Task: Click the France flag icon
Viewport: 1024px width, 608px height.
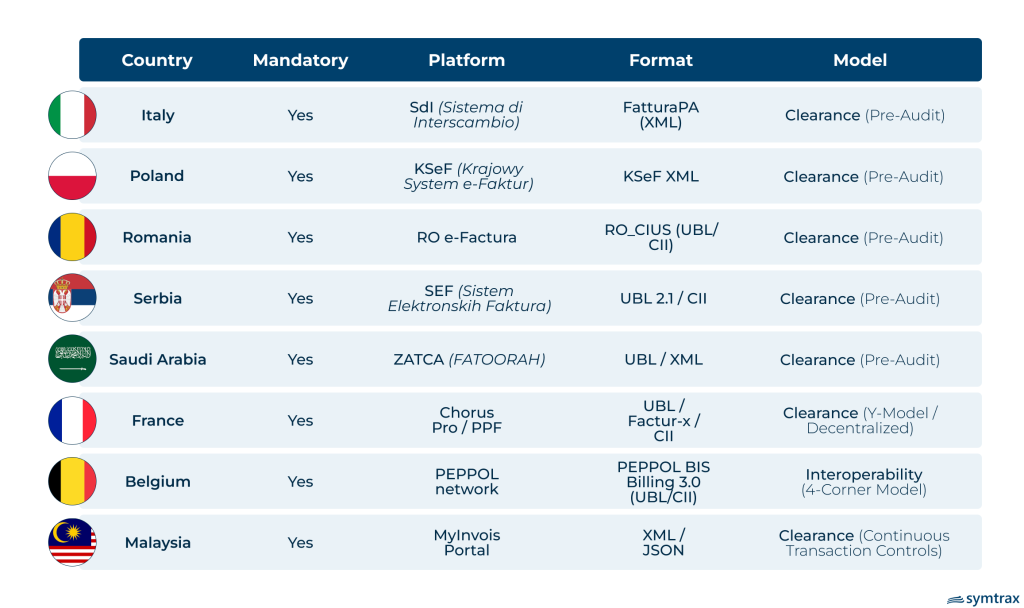Action: [72, 420]
